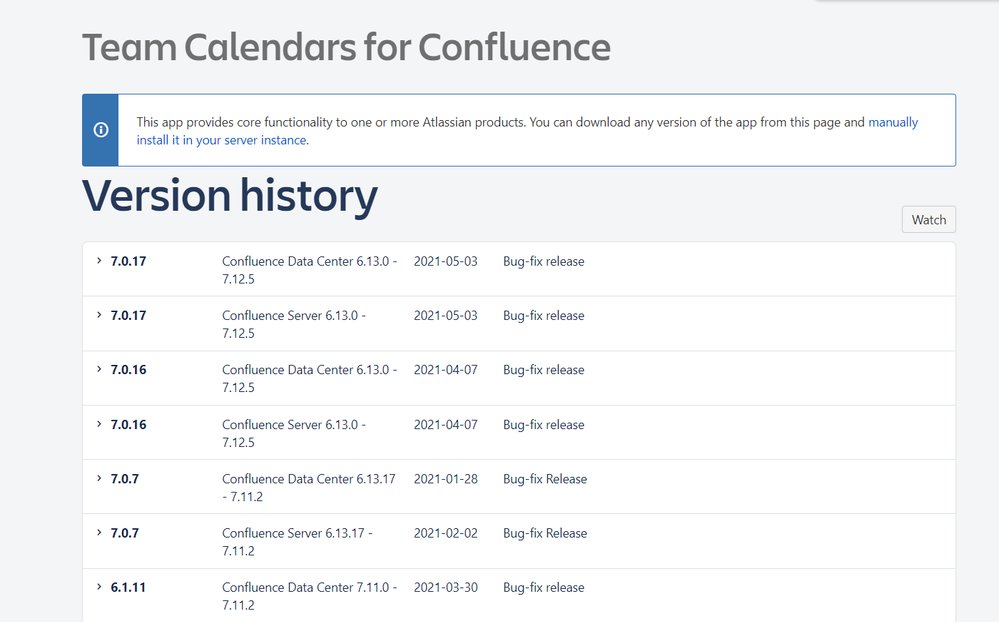
Task: Expand the 6.1.11 version row
Action: point(99,587)
